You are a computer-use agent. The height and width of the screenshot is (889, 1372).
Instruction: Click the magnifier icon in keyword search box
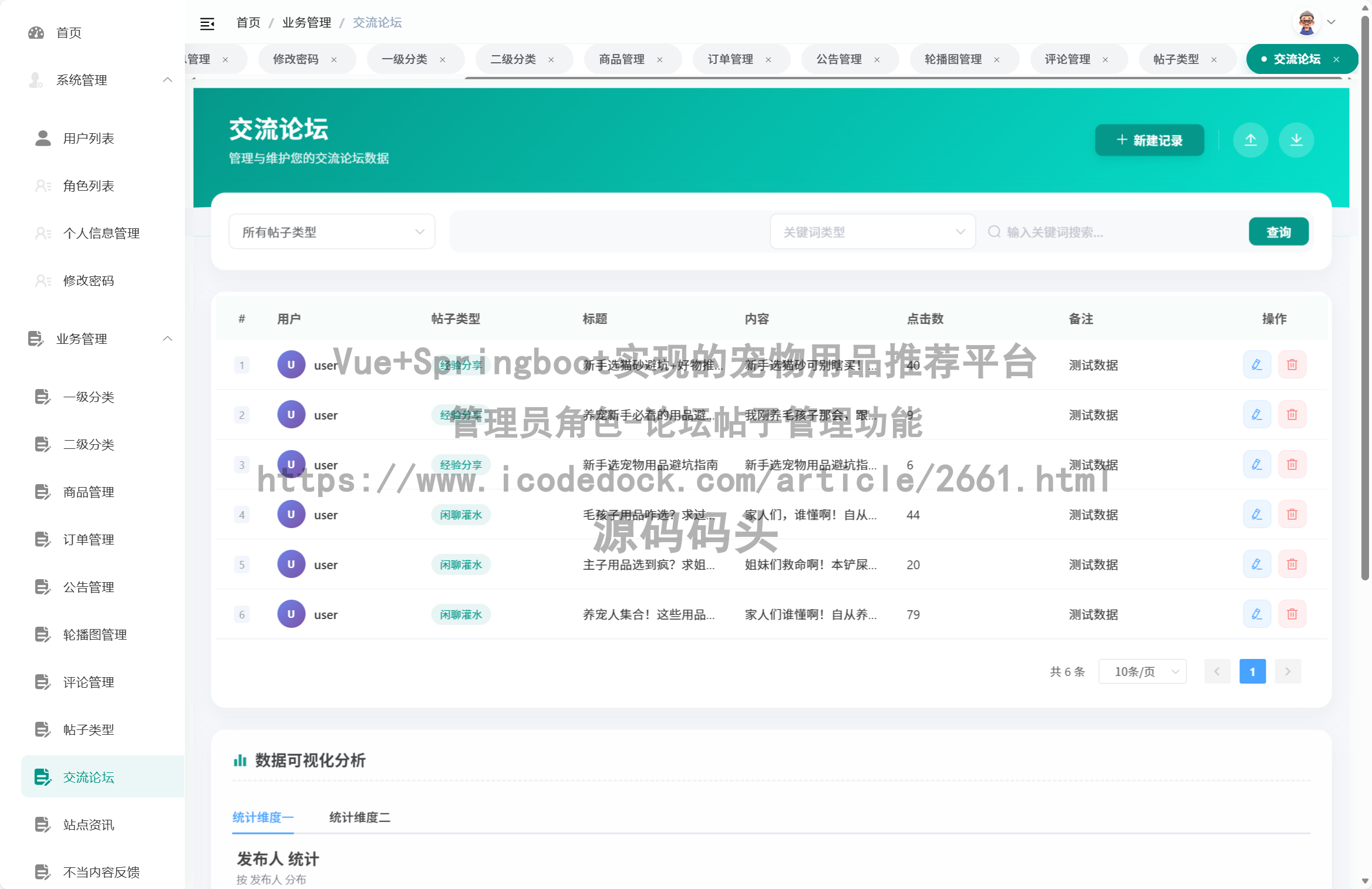point(994,232)
